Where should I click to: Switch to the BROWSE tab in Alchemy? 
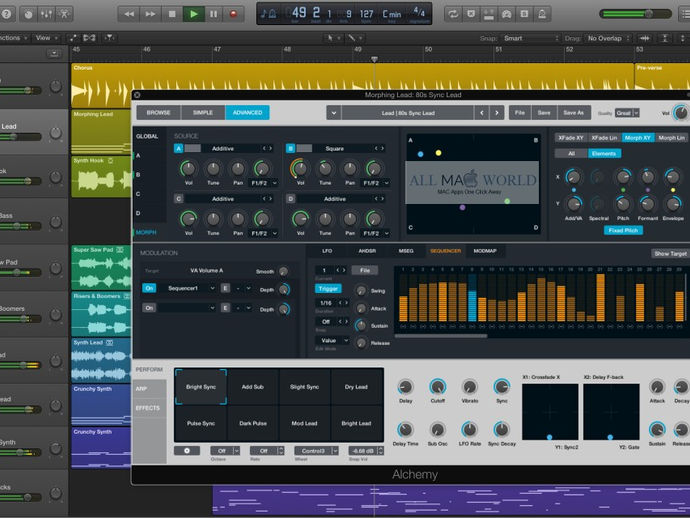[x=158, y=113]
